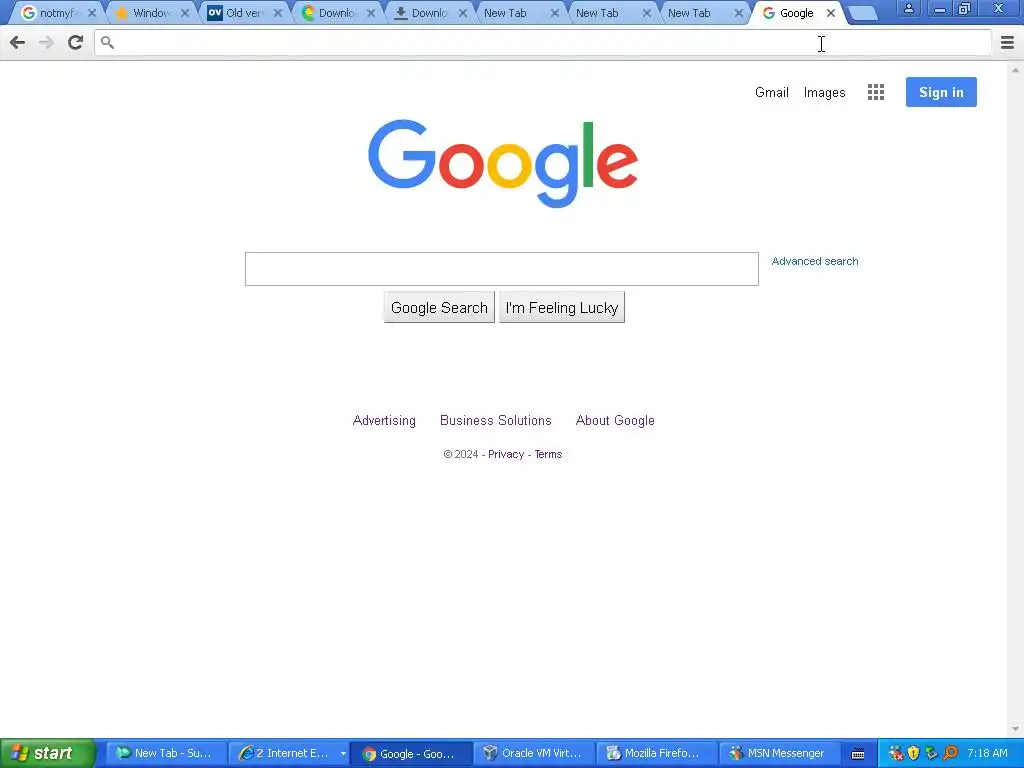Open the Internet Explorer taskbar group
The height and width of the screenshot is (768, 1024).
[288, 754]
